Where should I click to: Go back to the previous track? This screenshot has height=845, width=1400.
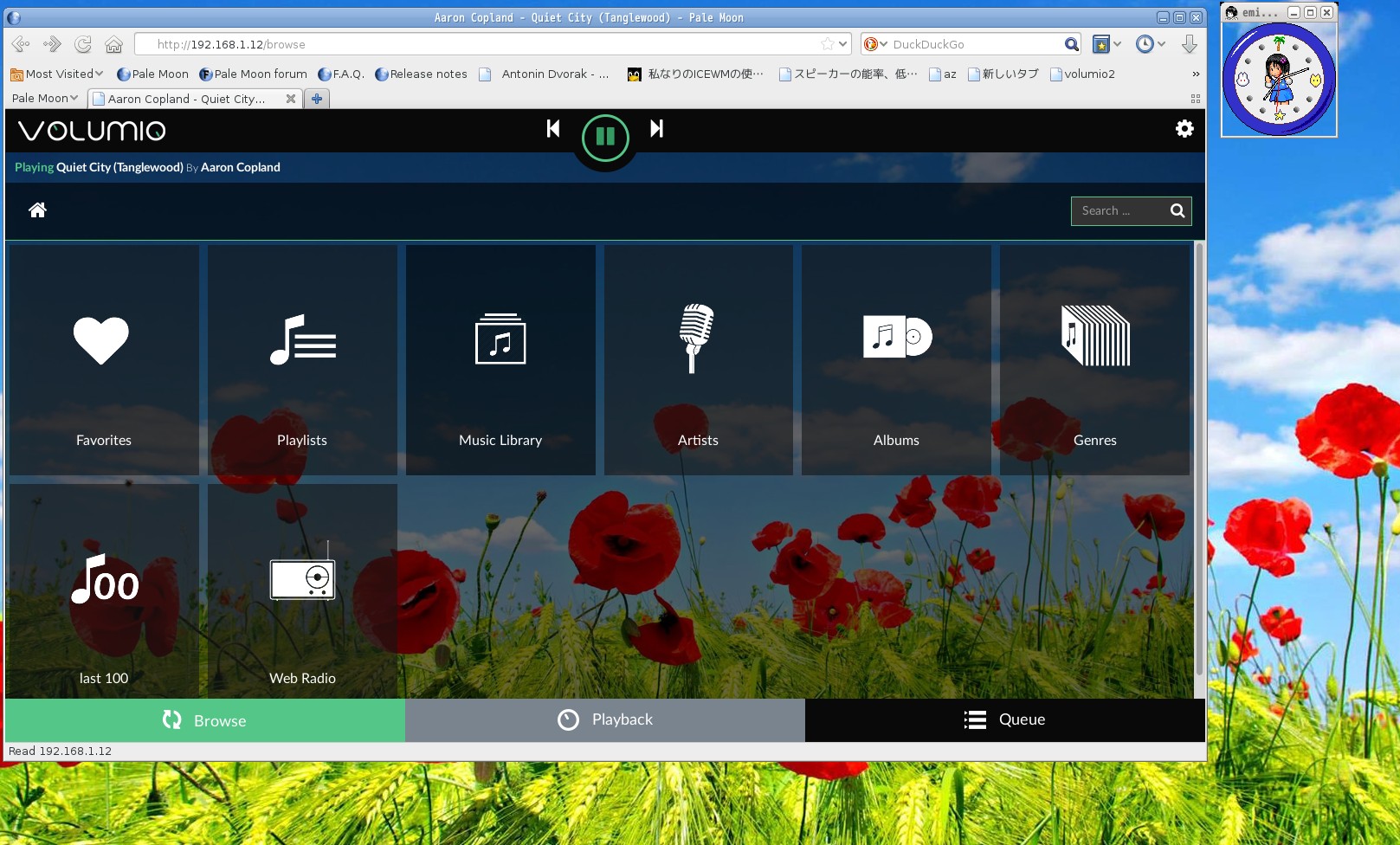click(x=553, y=129)
